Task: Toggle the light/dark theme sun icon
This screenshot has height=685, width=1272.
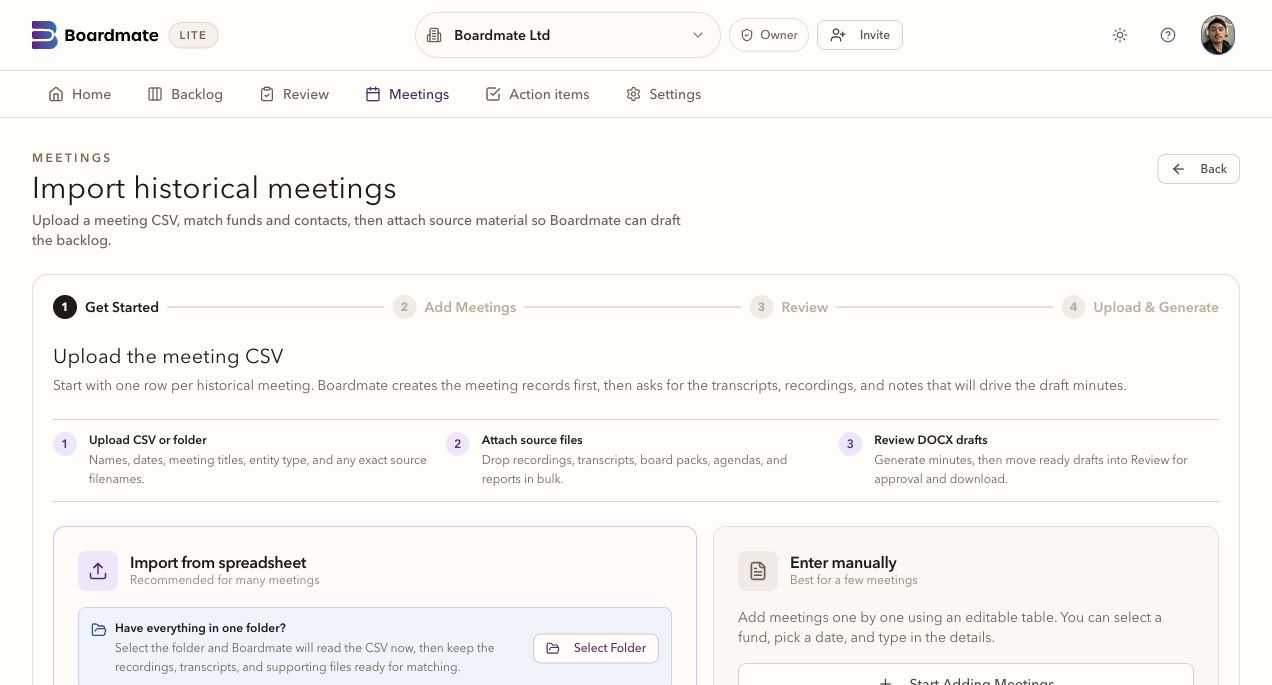Action: [1120, 35]
